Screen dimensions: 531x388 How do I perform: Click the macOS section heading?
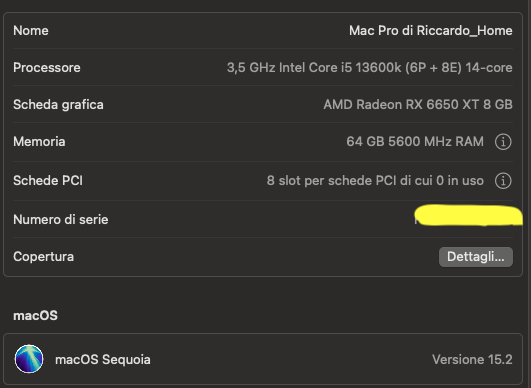35,316
